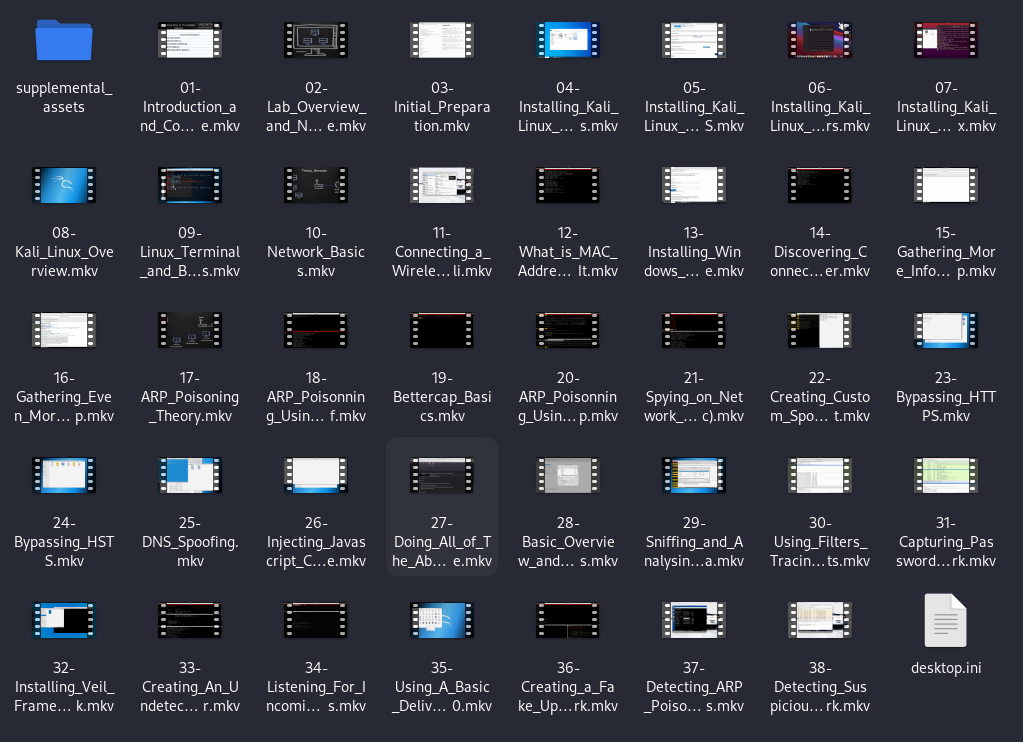Image resolution: width=1023 pixels, height=742 pixels.
Task: Click the 03-Initial_Preparation.mkv video file
Action: pyautogui.click(x=441, y=41)
